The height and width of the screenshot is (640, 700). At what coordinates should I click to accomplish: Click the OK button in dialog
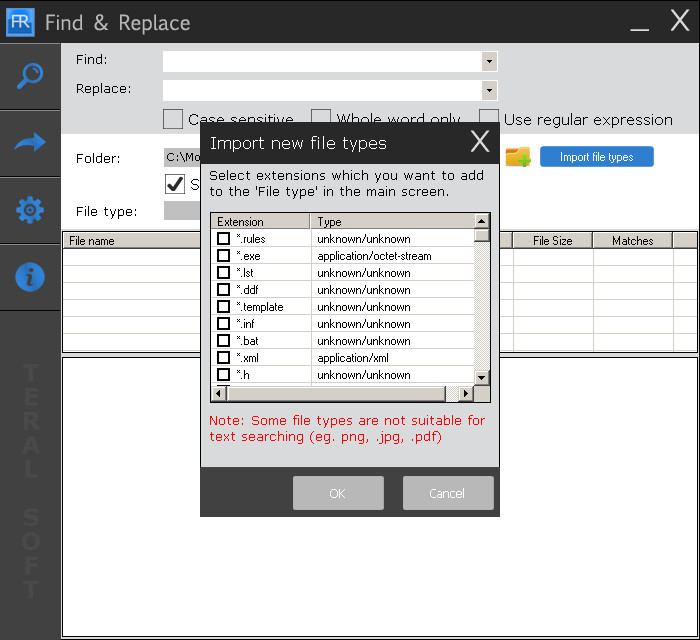338,493
